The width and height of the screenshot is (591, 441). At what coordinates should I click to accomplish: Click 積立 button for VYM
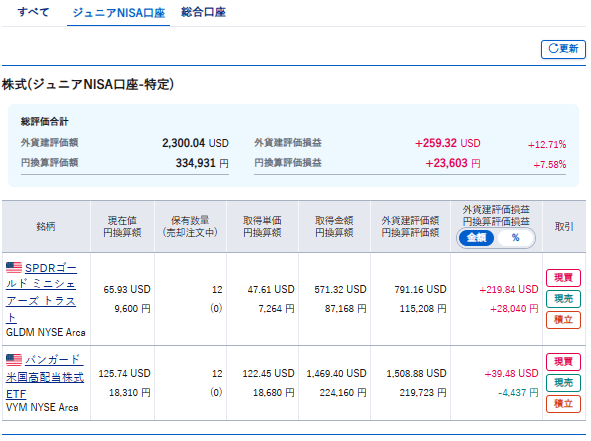(563, 404)
